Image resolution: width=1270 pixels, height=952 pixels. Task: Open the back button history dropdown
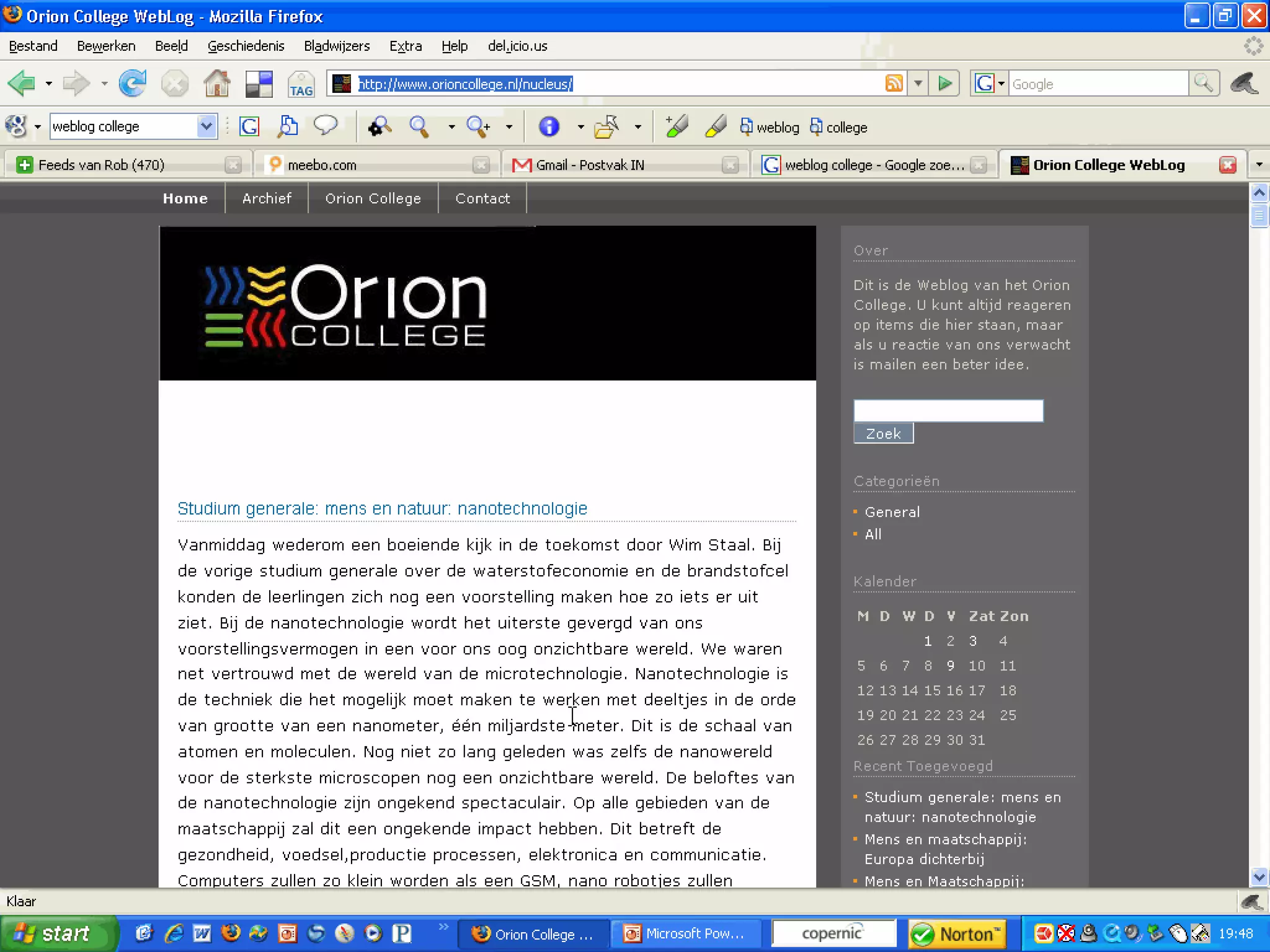[x=48, y=84]
